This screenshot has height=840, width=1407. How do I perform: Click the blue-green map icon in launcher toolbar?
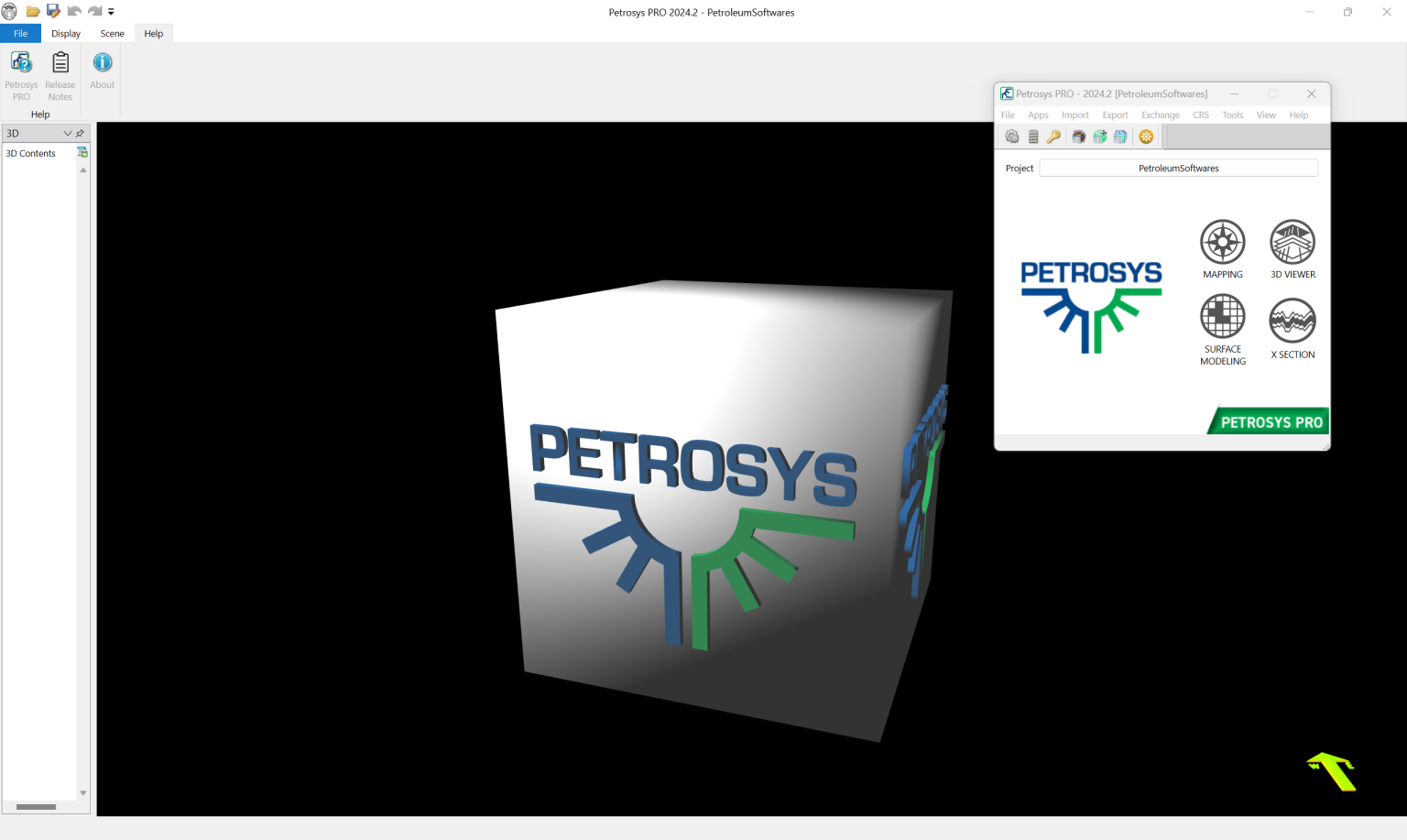[1120, 136]
